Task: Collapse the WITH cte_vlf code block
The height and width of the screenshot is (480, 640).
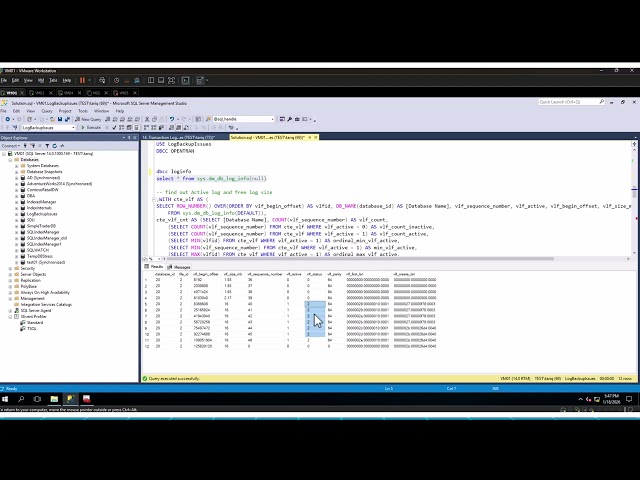Action: click(154, 199)
